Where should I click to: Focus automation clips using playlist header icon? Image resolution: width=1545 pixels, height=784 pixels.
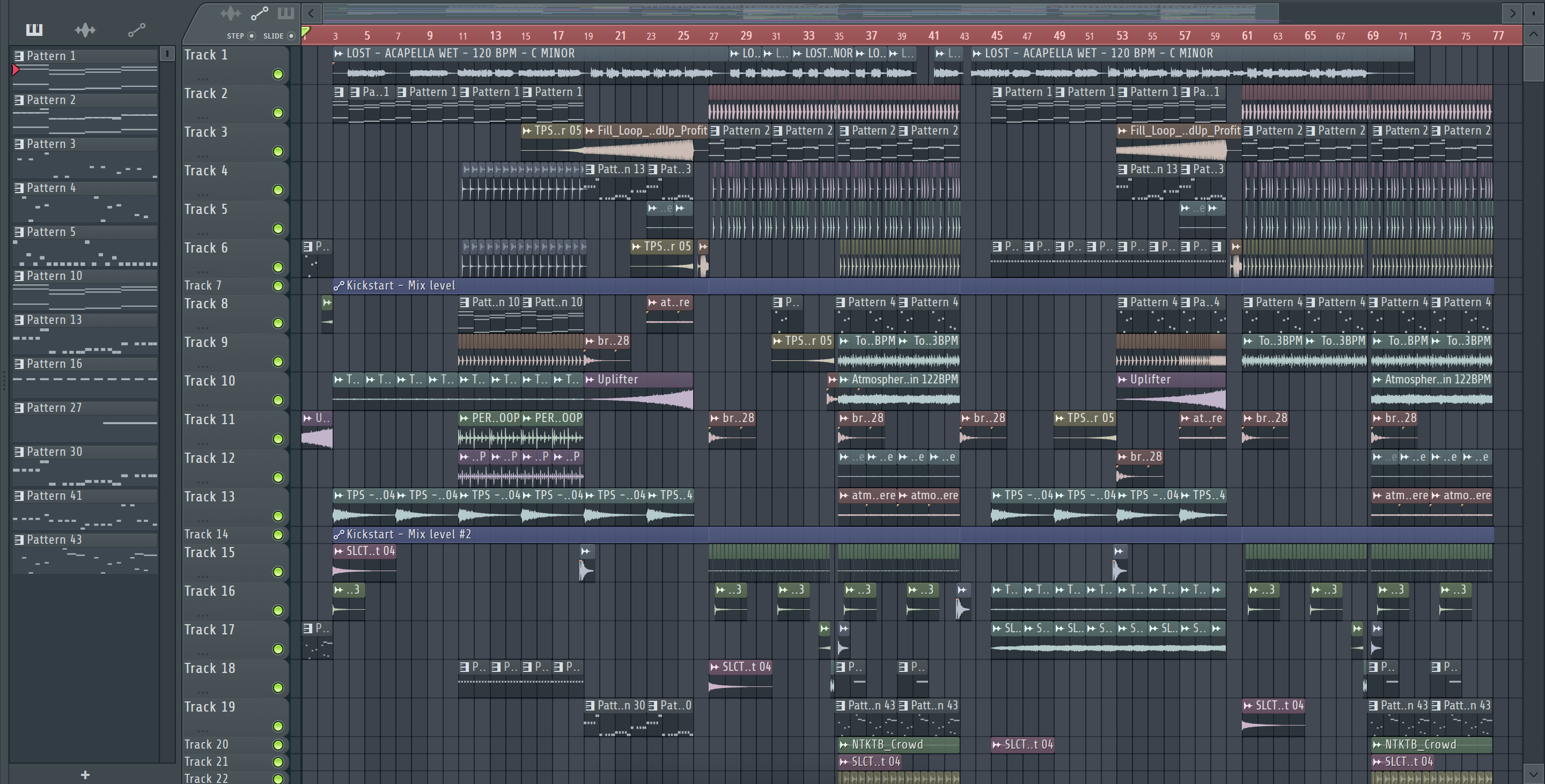click(259, 13)
